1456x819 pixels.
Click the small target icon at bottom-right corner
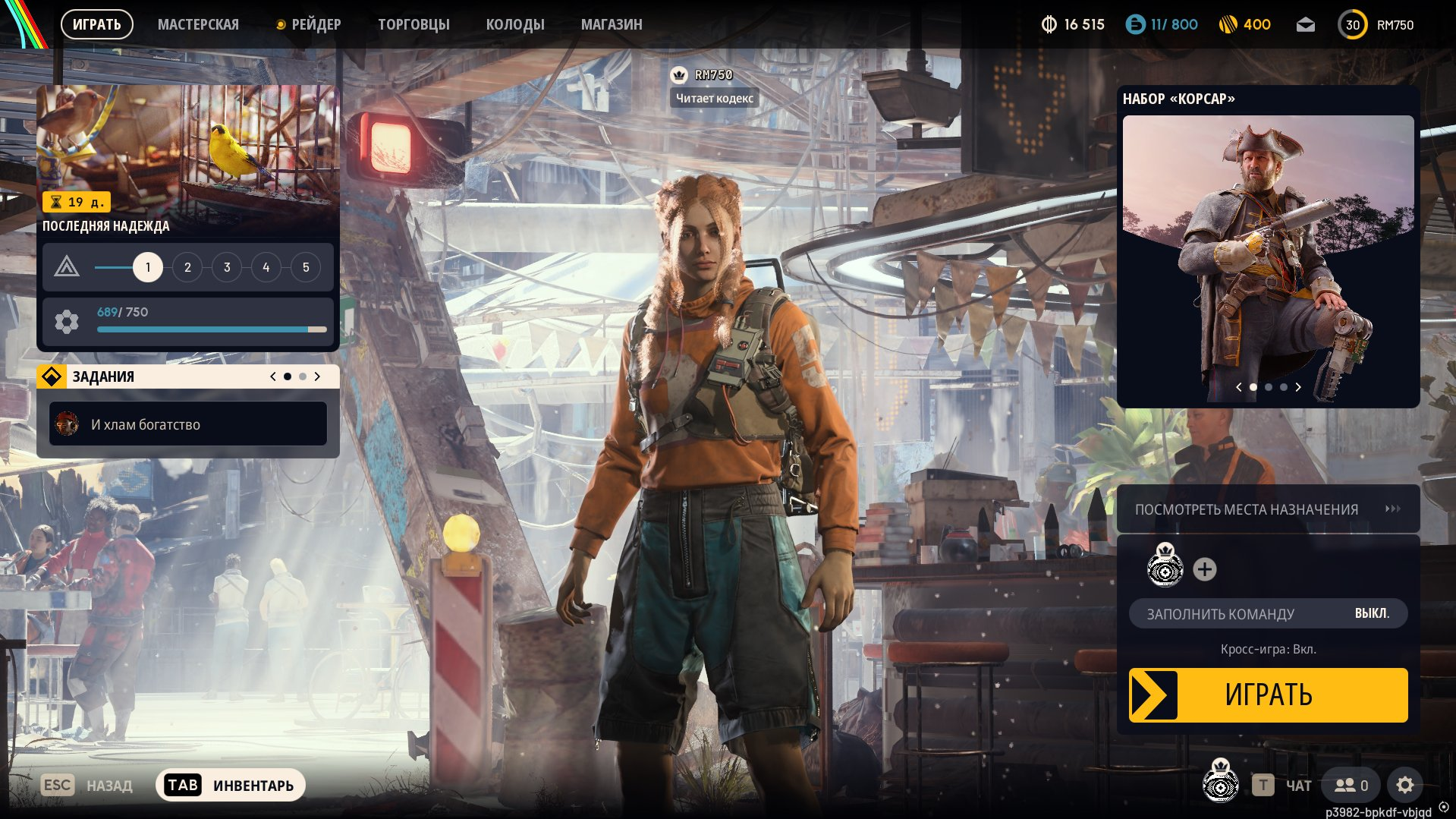pos(1444,808)
